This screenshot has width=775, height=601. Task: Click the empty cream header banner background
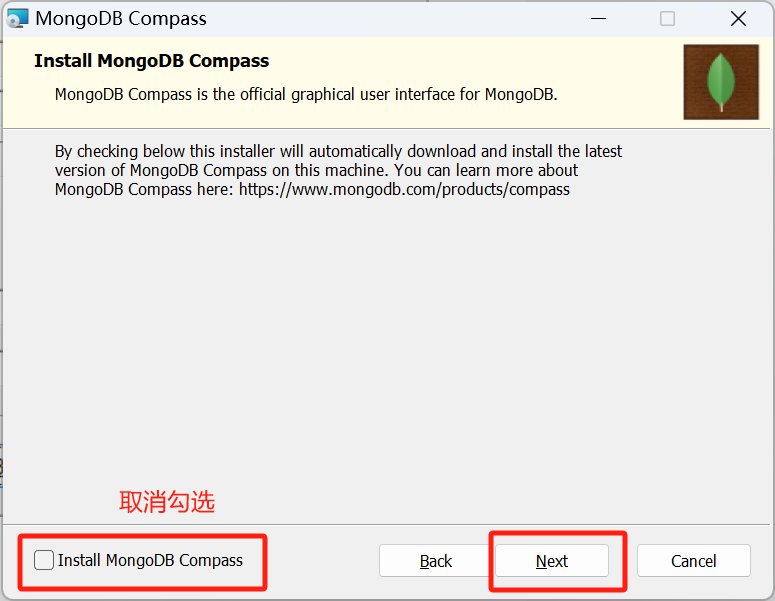(618, 62)
